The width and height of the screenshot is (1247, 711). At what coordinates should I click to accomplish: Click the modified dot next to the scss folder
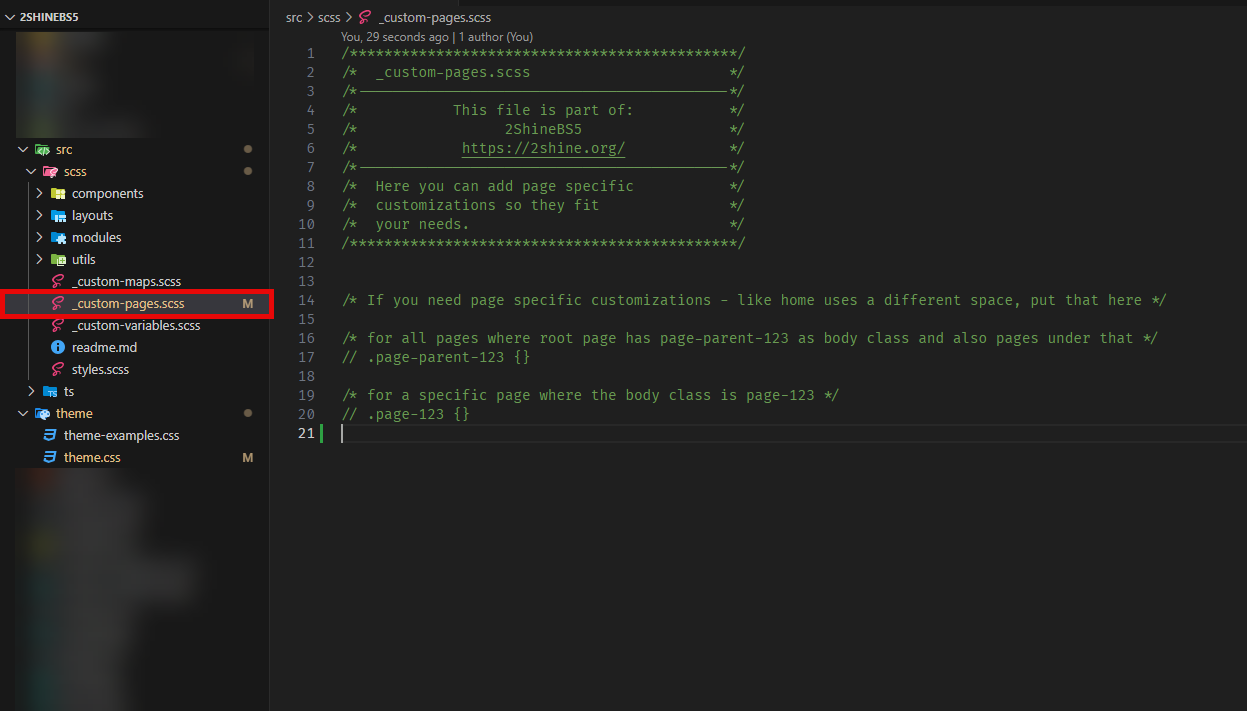pos(248,171)
